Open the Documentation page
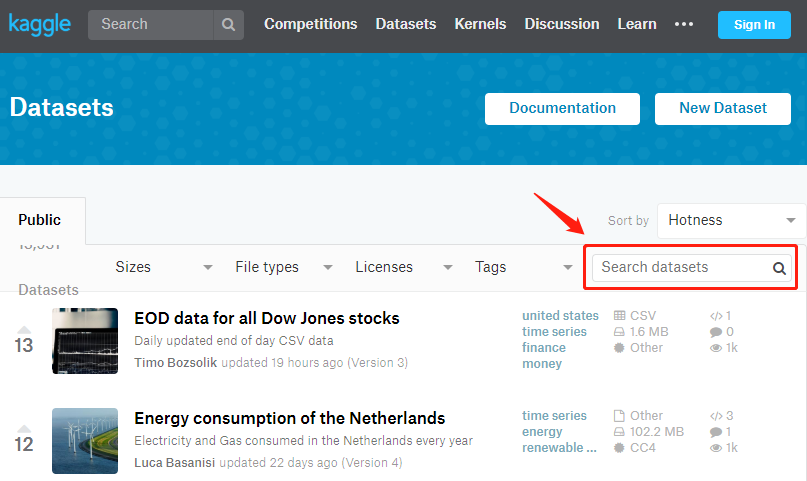The height and width of the screenshot is (481, 807). tap(562, 108)
